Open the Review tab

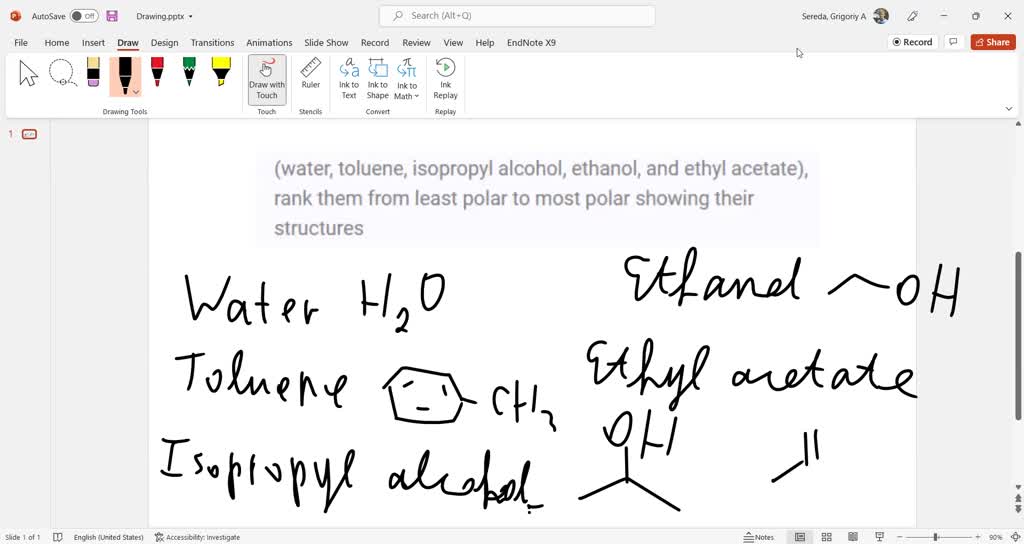[x=416, y=42]
